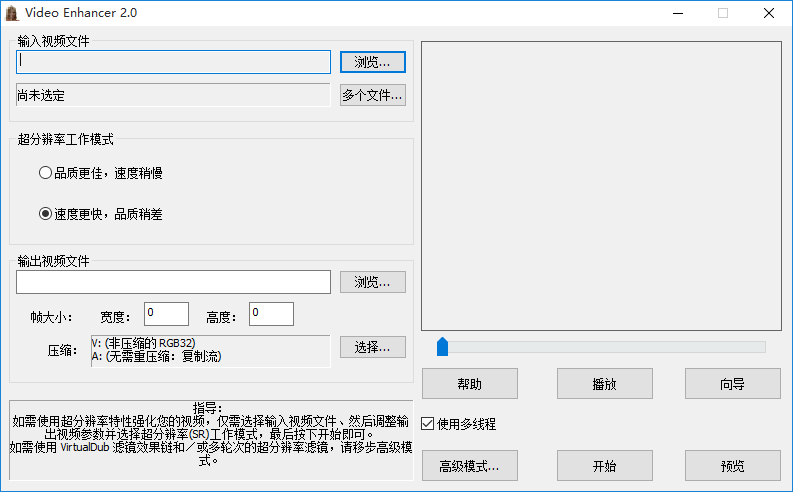The width and height of the screenshot is (793, 492).
Task: Open compression settings with 选择... button
Action: 373,347
